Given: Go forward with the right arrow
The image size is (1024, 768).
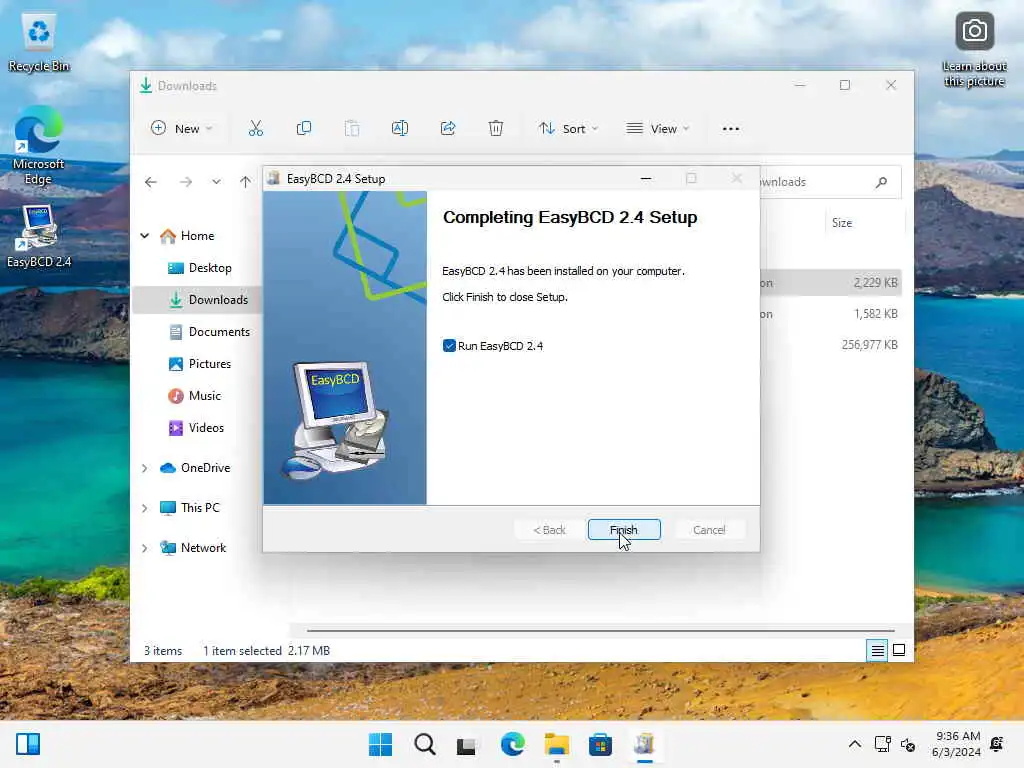Looking at the screenshot, I should coord(186,182).
